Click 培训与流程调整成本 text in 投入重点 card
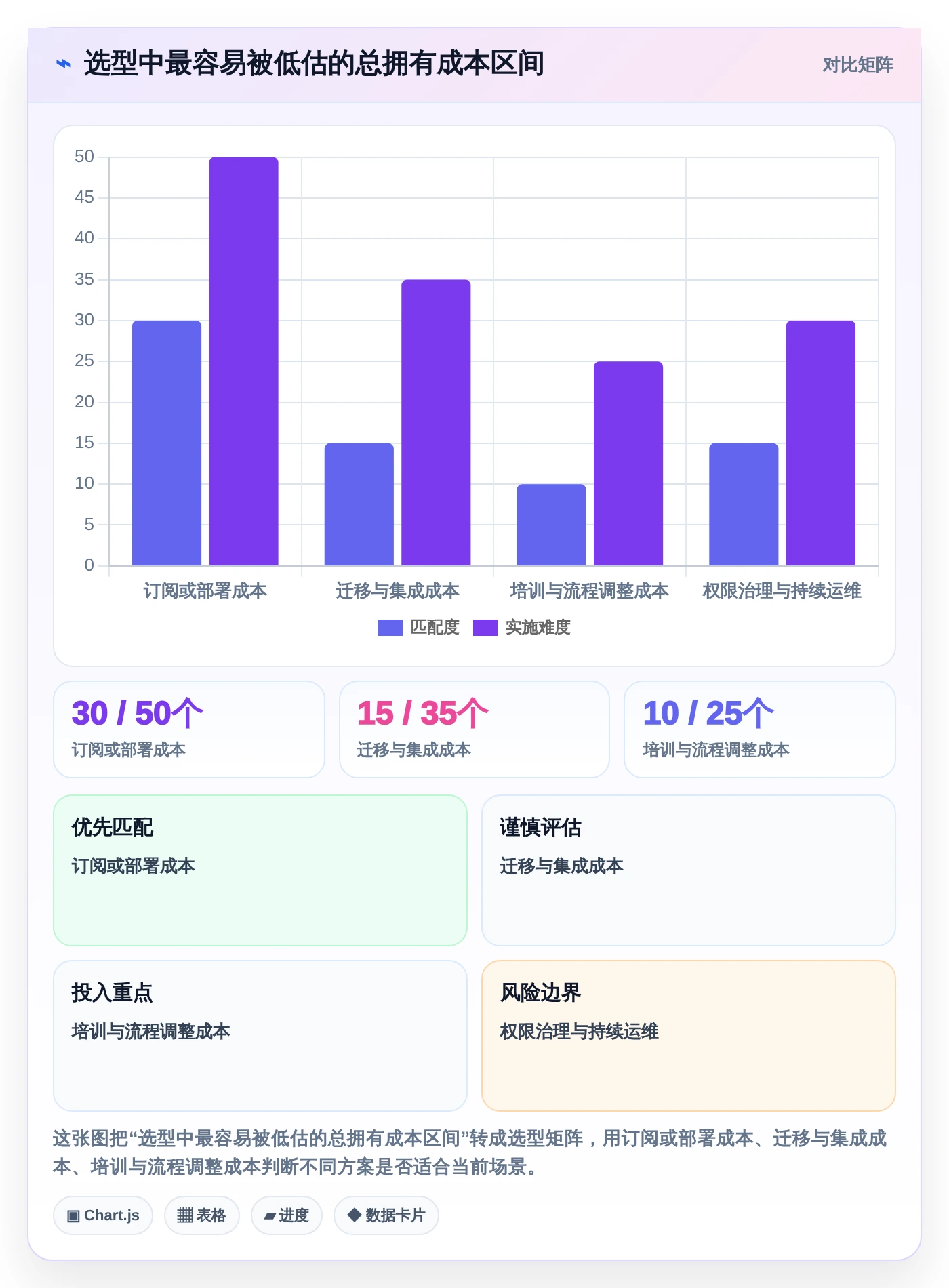949x1288 pixels. (151, 1032)
